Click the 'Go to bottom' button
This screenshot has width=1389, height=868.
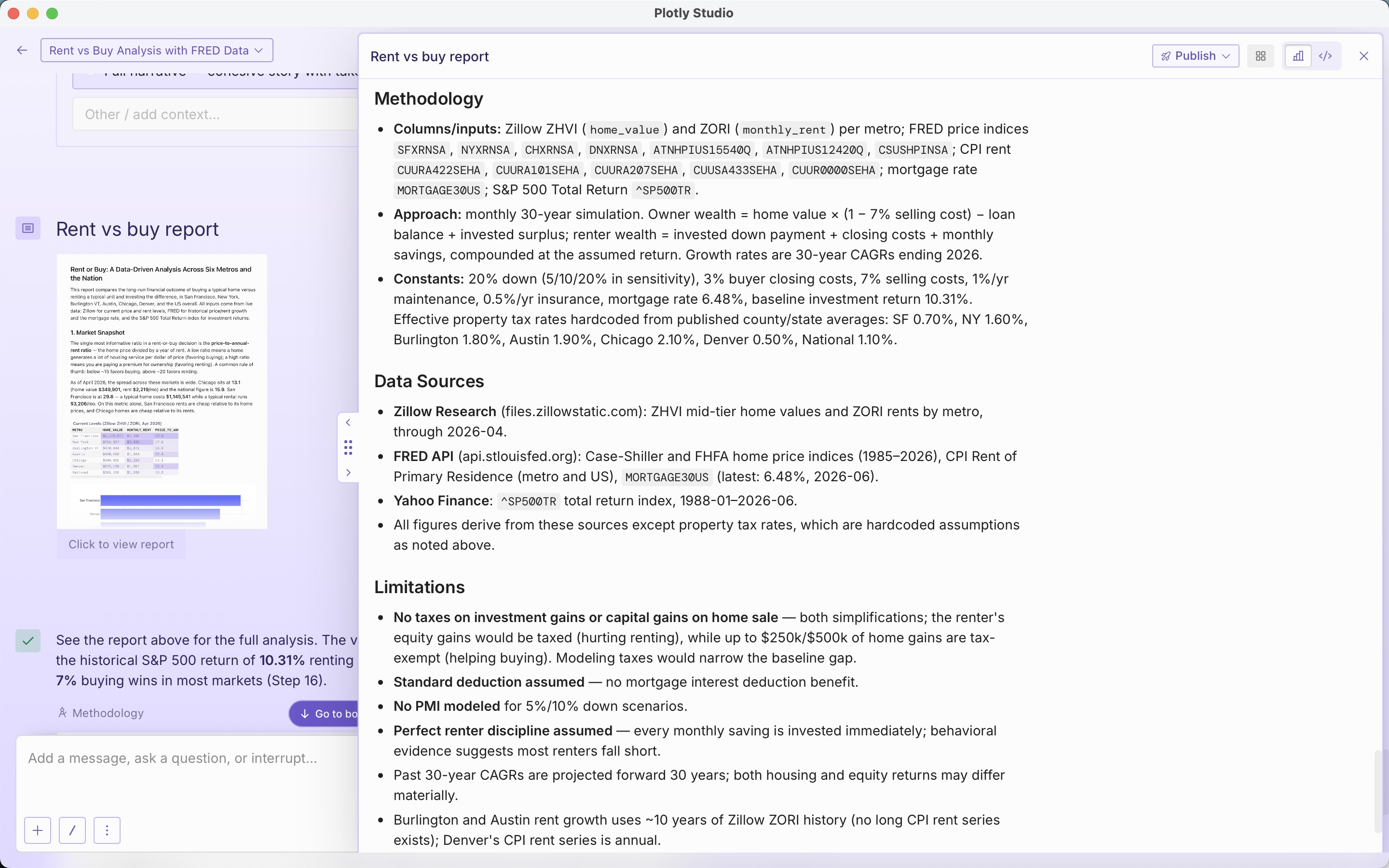[x=324, y=714]
